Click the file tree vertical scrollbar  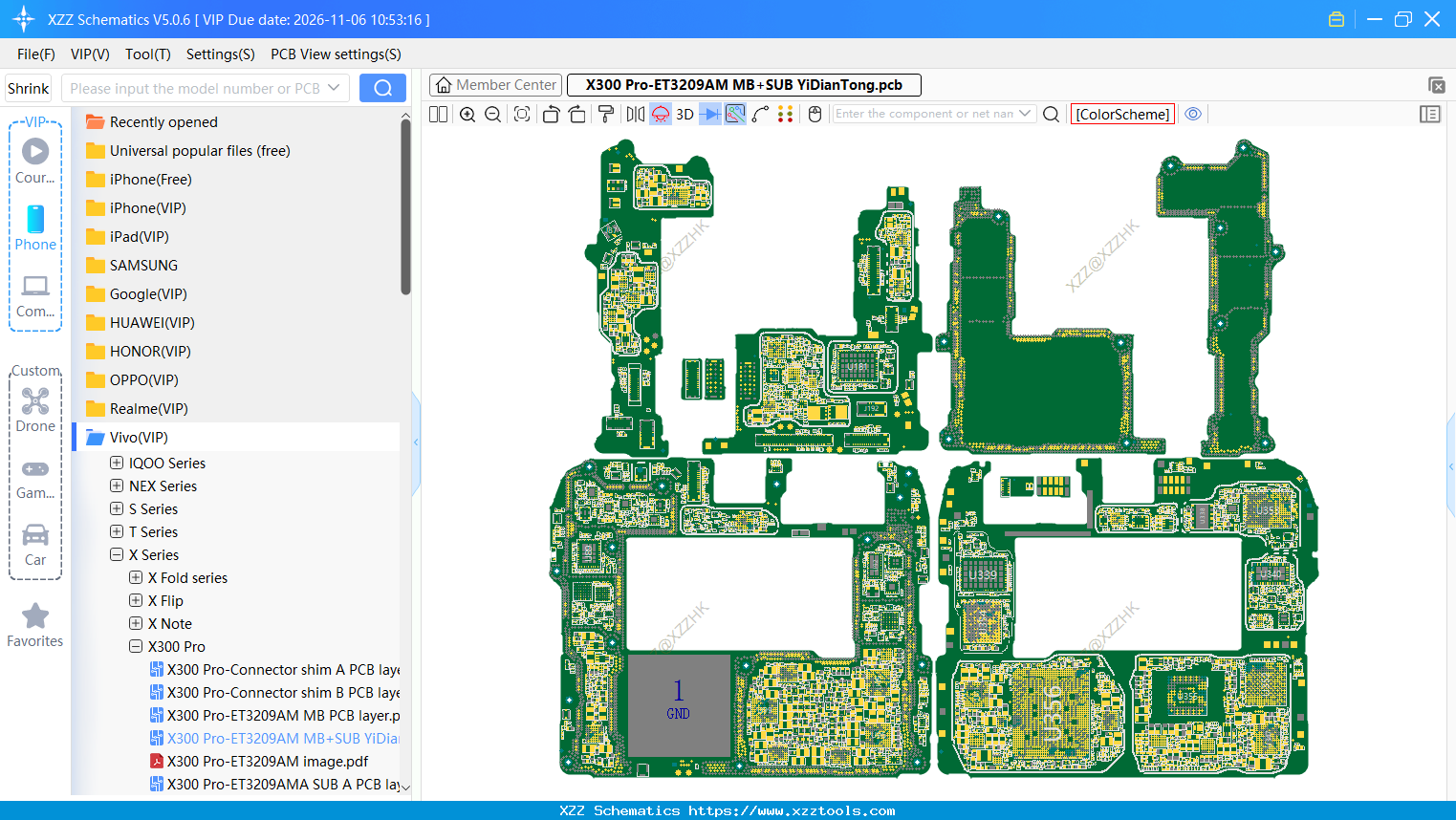coord(405,208)
